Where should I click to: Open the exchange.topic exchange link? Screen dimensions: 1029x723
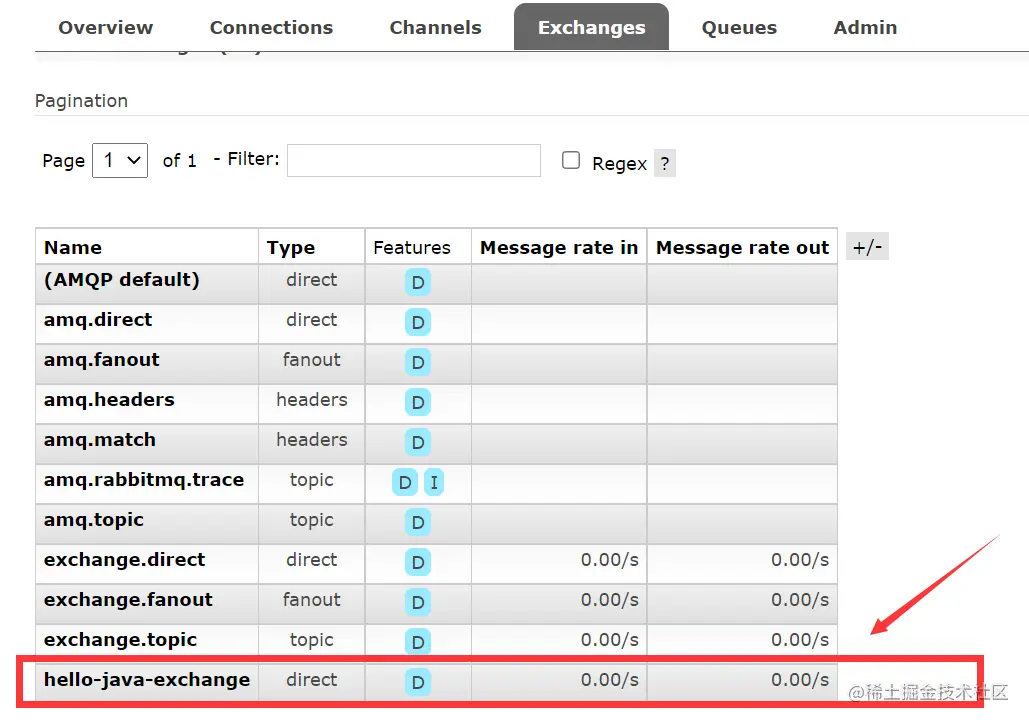(x=120, y=640)
